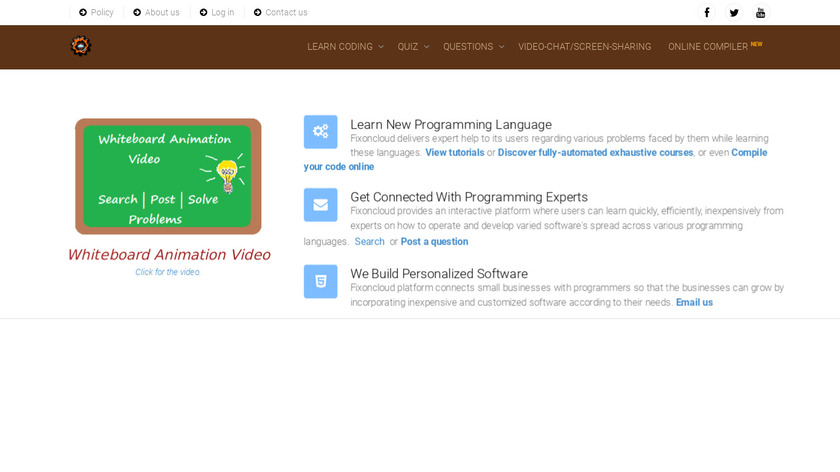Open Discover fully-automated exhaustive courses link
The image size is (840, 472).
click(x=595, y=153)
